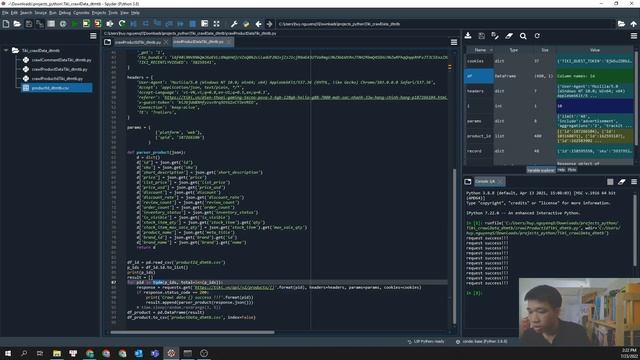Screen dimensions: 640x360
Task: Open the File menu
Action: tap(5, 13)
